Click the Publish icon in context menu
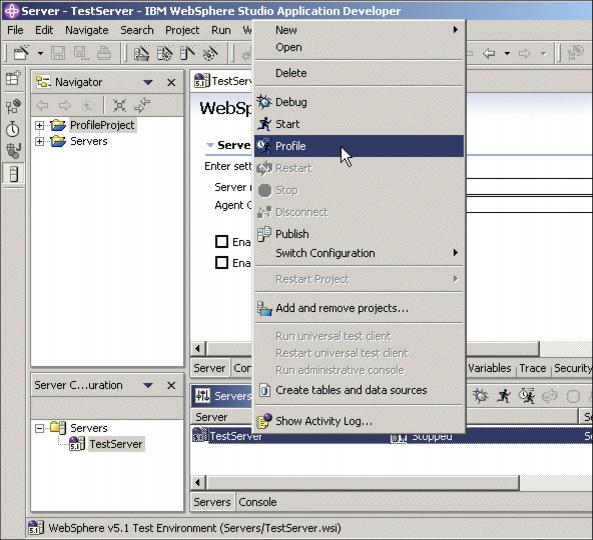The image size is (593, 540). tap(264, 234)
